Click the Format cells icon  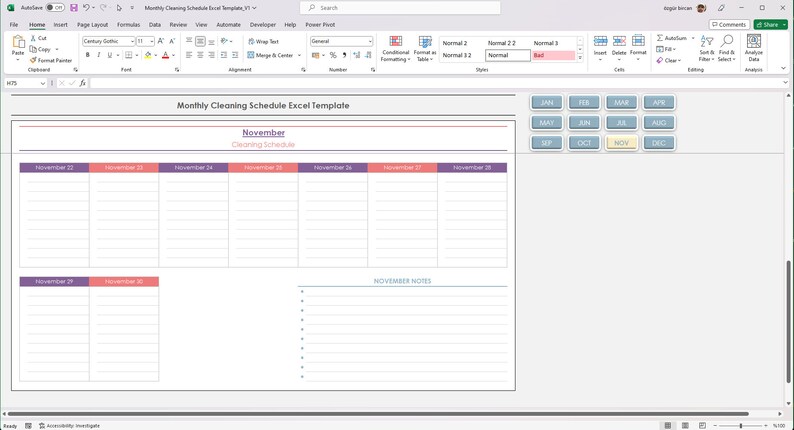[638, 42]
